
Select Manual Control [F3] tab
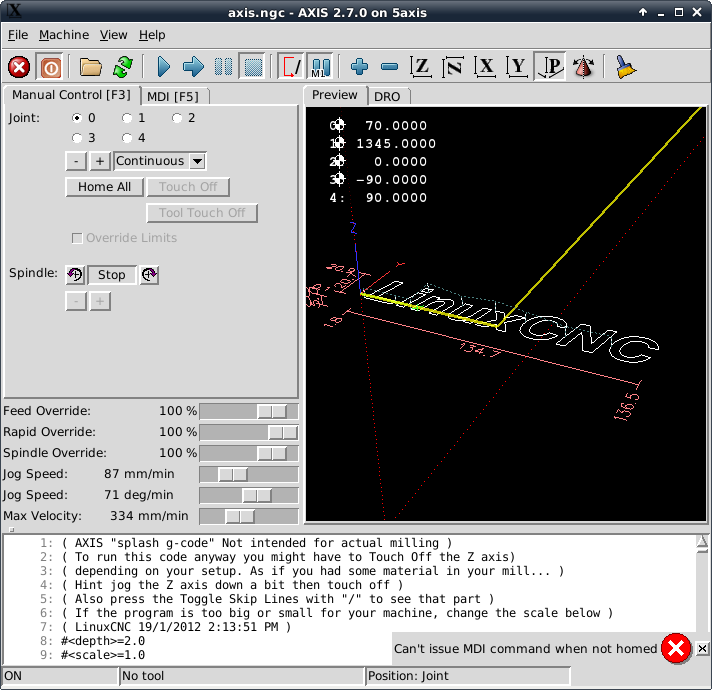pyautogui.click(x=71, y=95)
